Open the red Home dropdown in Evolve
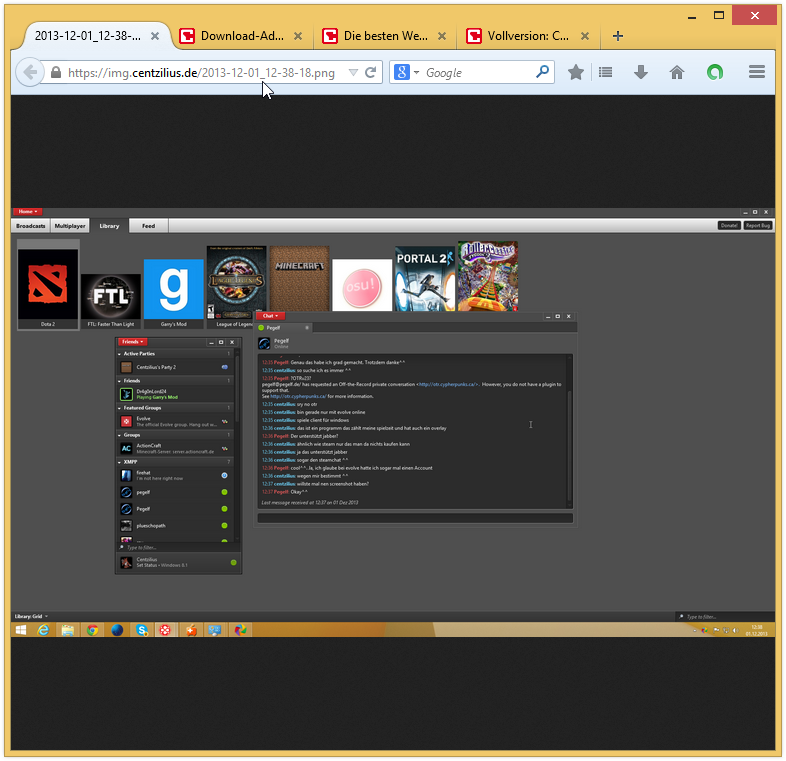Screen dimensions: 786x761 (x=27, y=212)
